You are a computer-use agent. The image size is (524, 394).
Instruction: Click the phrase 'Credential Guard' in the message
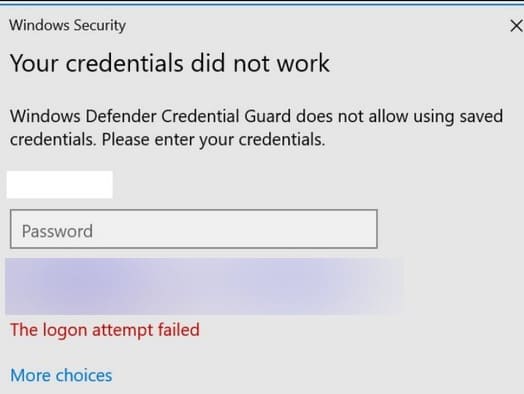pyautogui.click(x=226, y=117)
